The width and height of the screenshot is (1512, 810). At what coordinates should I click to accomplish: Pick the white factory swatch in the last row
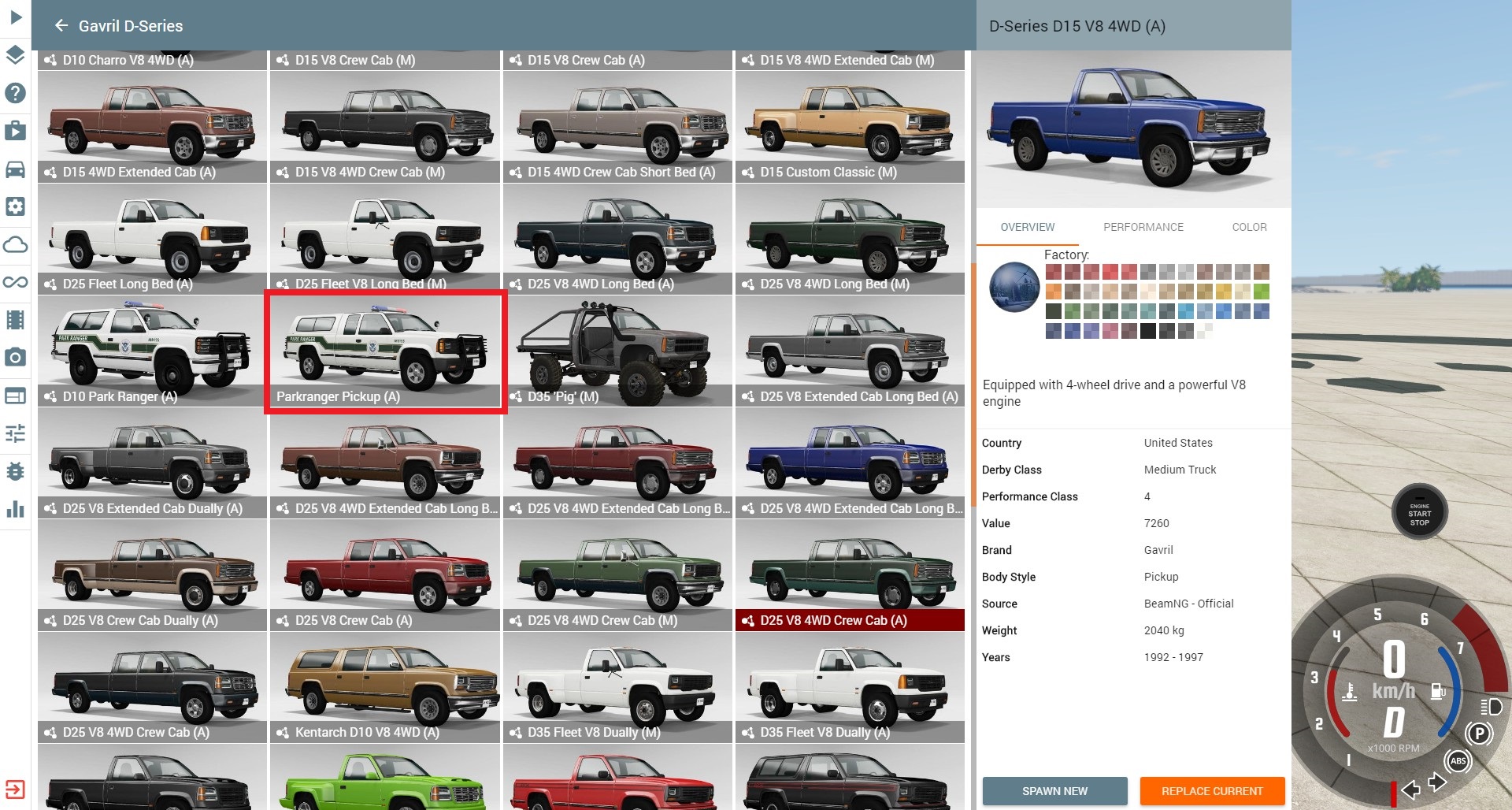pos(1204,331)
